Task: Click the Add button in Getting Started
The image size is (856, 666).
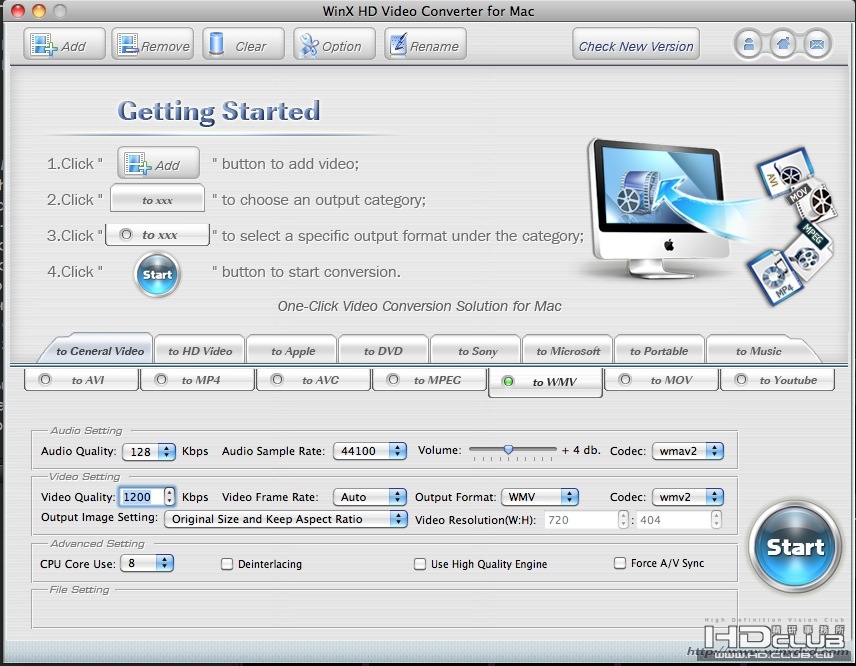Action: (158, 163)
